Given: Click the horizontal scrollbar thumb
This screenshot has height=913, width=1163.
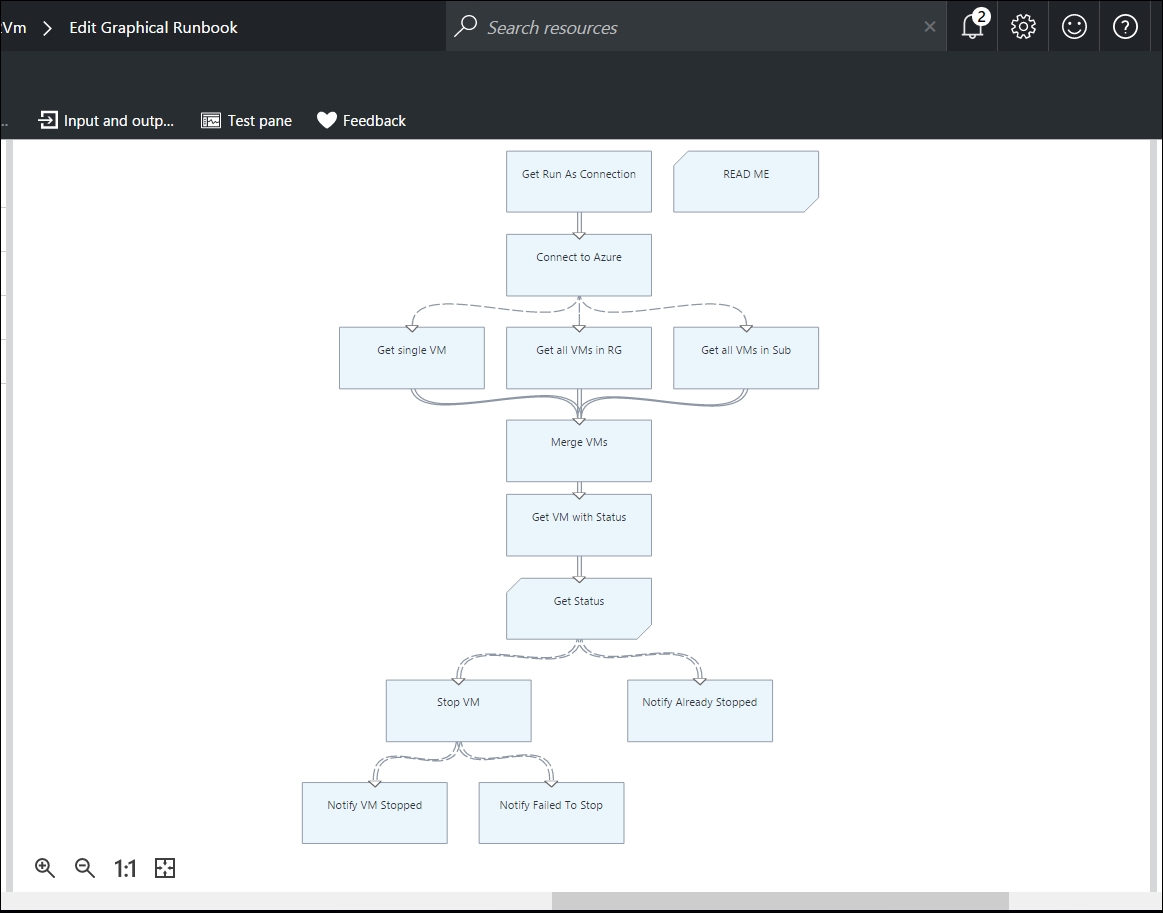Looking at the screenshot, I should point(780,901).
